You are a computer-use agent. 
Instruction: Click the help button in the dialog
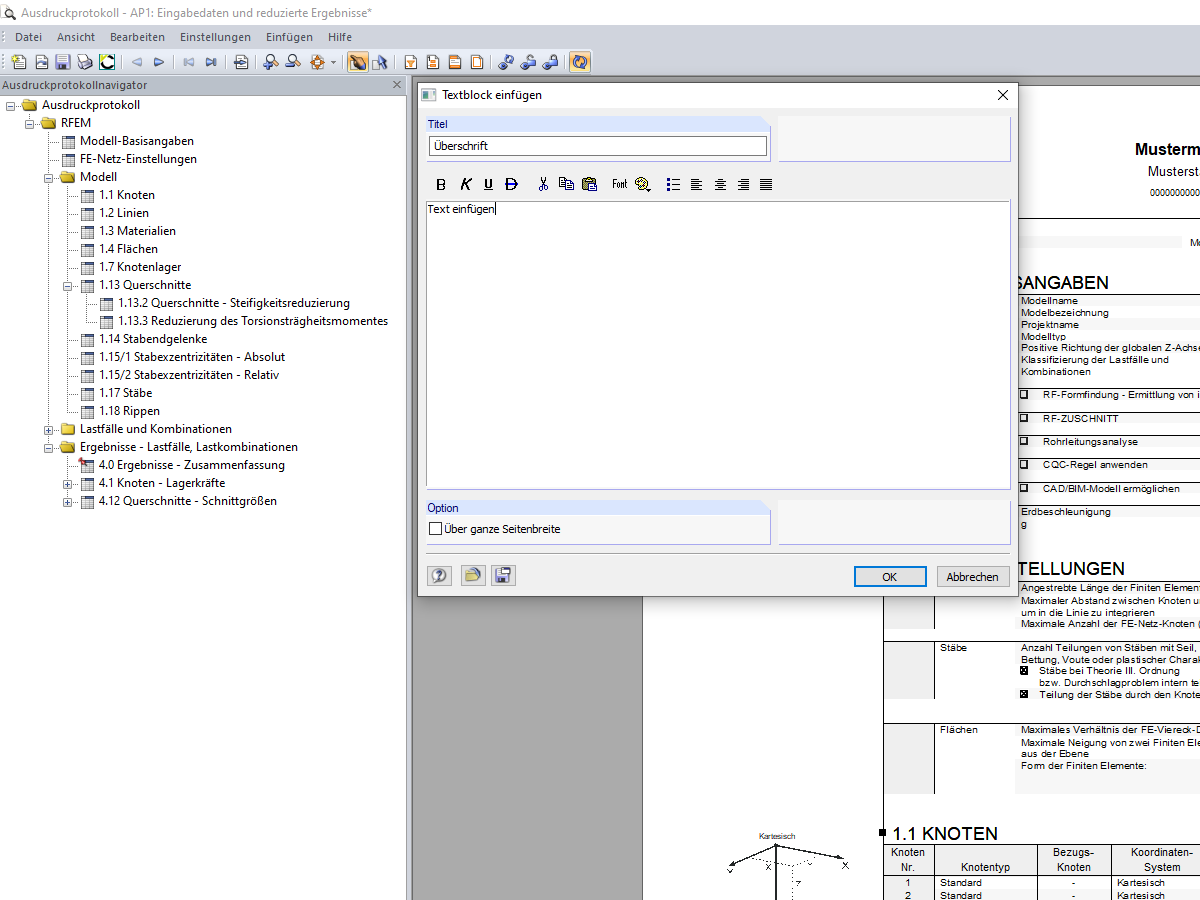coord(439,576)
